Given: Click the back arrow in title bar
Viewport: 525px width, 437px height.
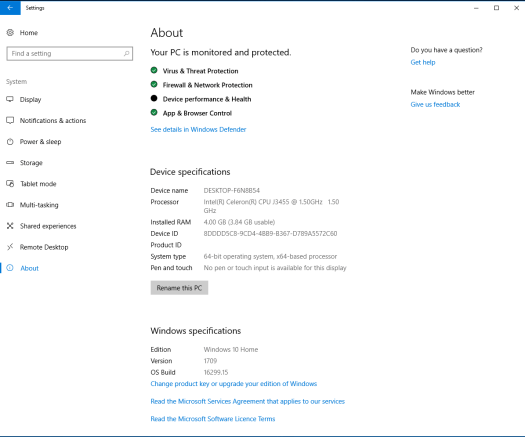Looking at the screenshot, I should (10, 8).
